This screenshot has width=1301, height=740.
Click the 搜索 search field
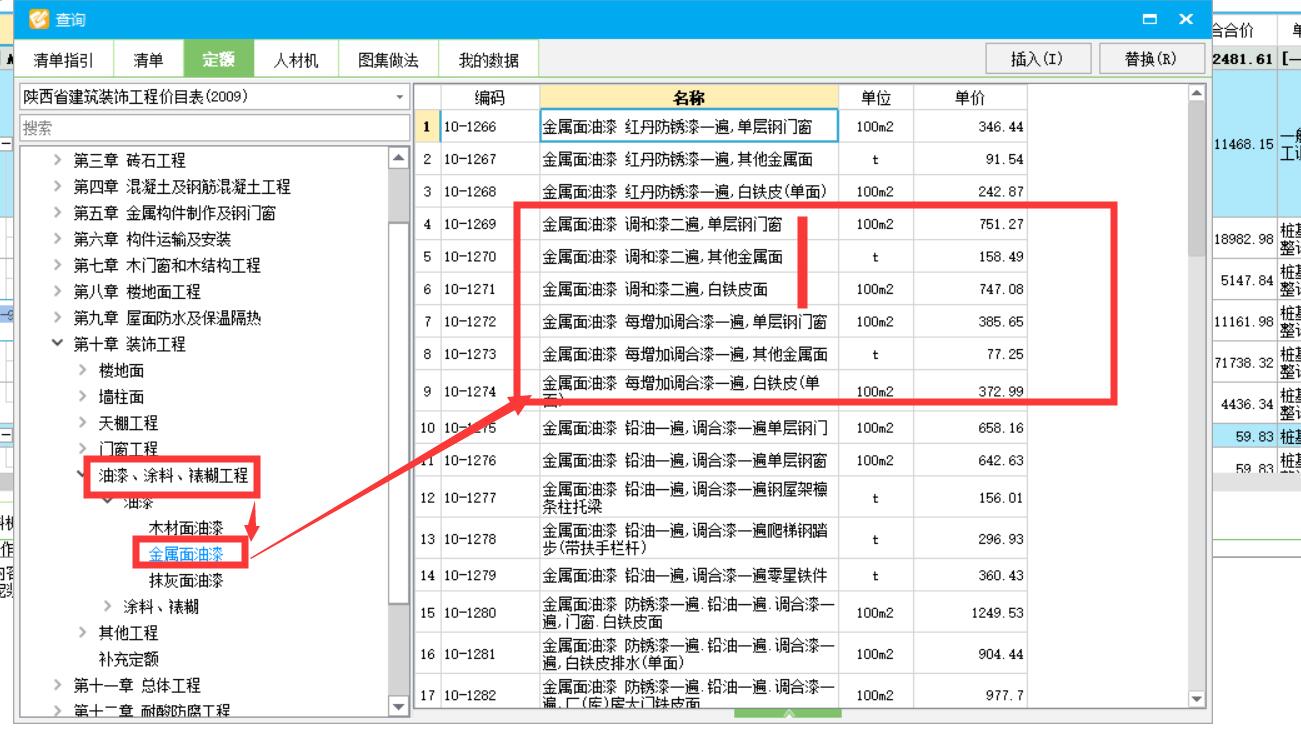coord(214,128)
